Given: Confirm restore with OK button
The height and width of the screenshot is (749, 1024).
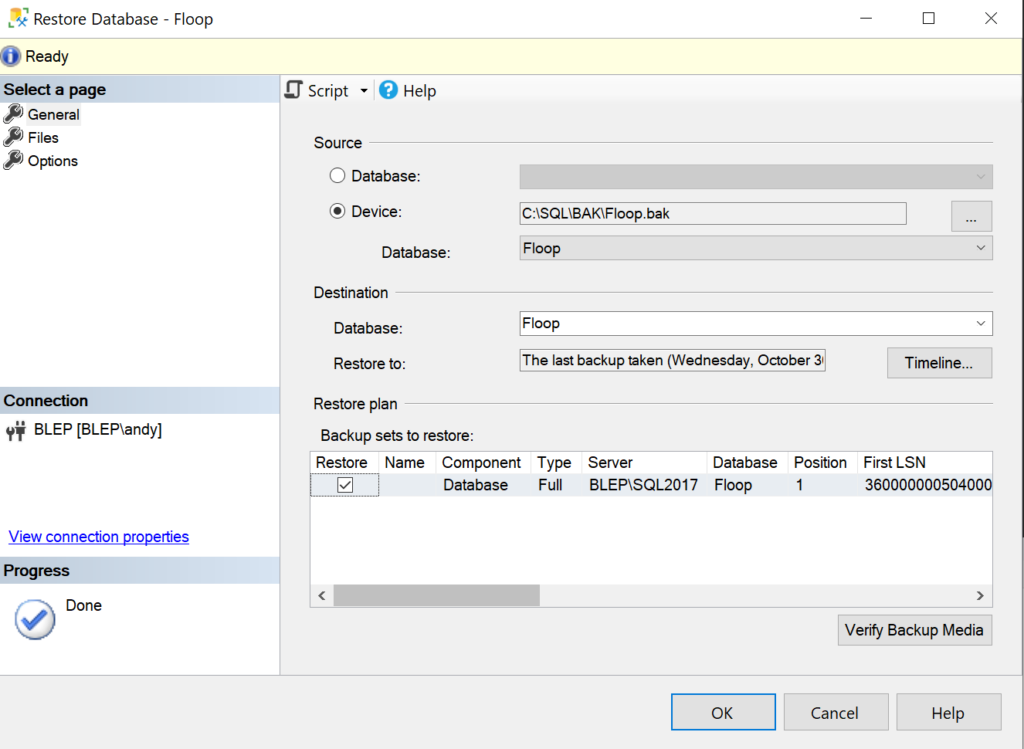Looking at the screenshot, I should (x=723, y=712).
